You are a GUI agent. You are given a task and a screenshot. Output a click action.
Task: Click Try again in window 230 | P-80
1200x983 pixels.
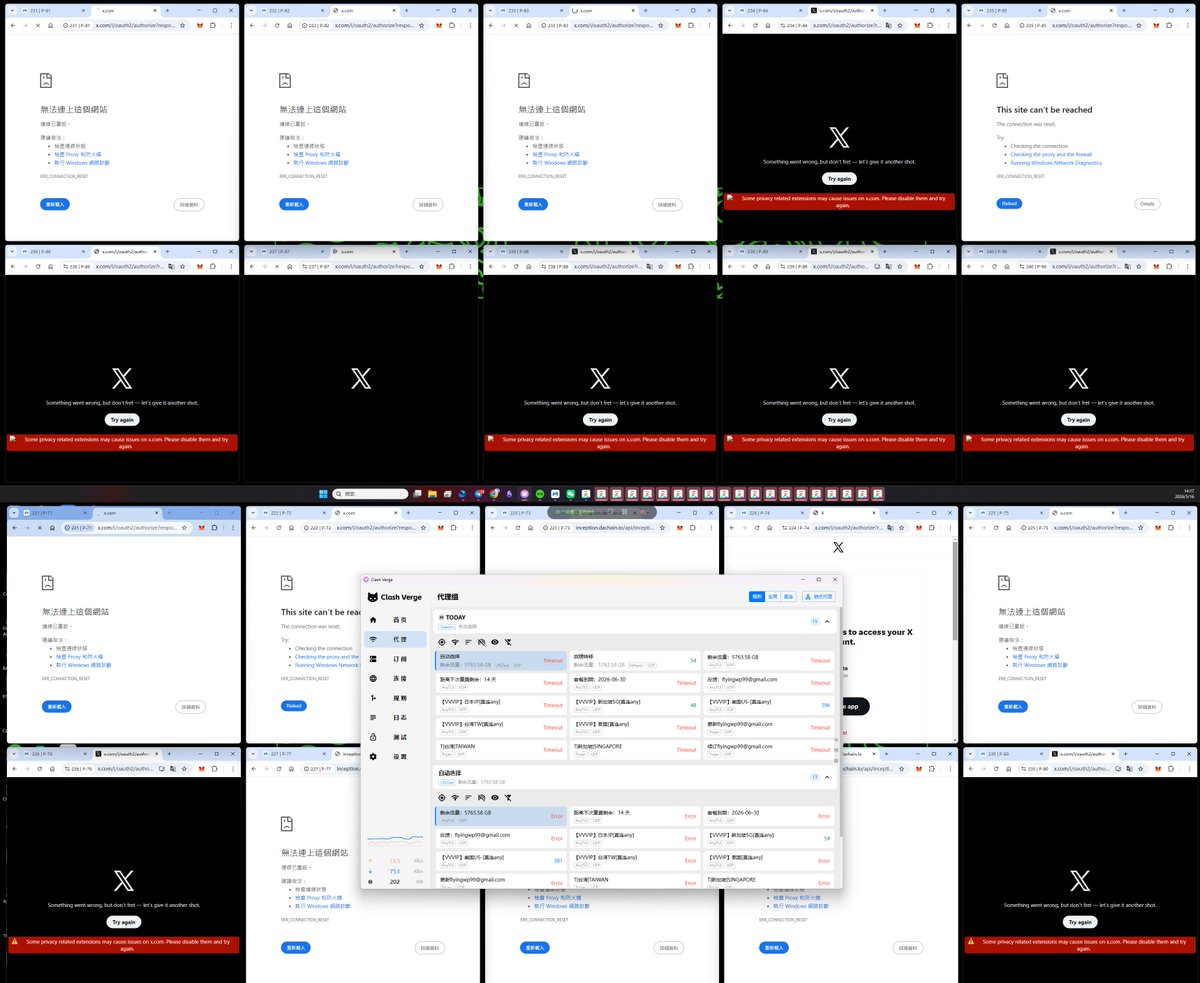(x=1078, y=922)
